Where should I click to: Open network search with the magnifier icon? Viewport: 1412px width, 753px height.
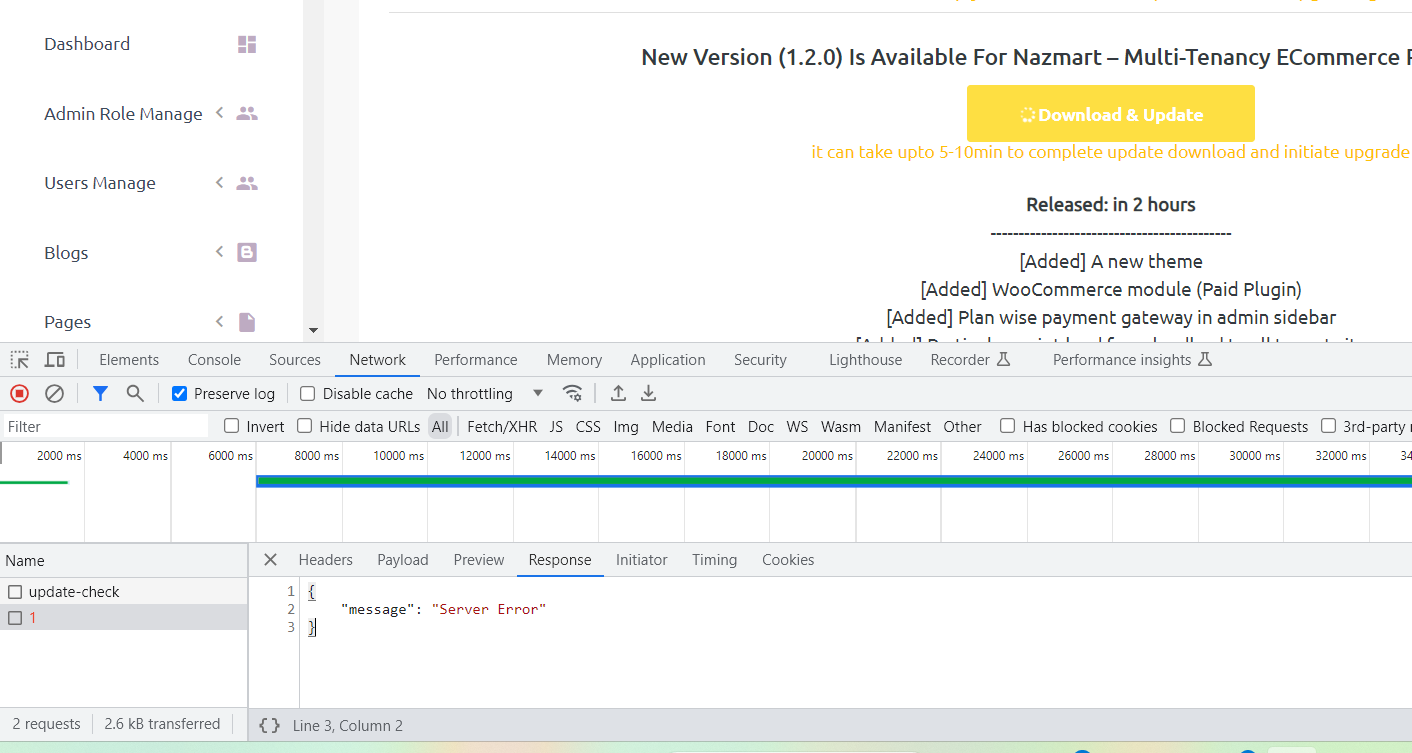pyautogui.click(x=135, y=394)
